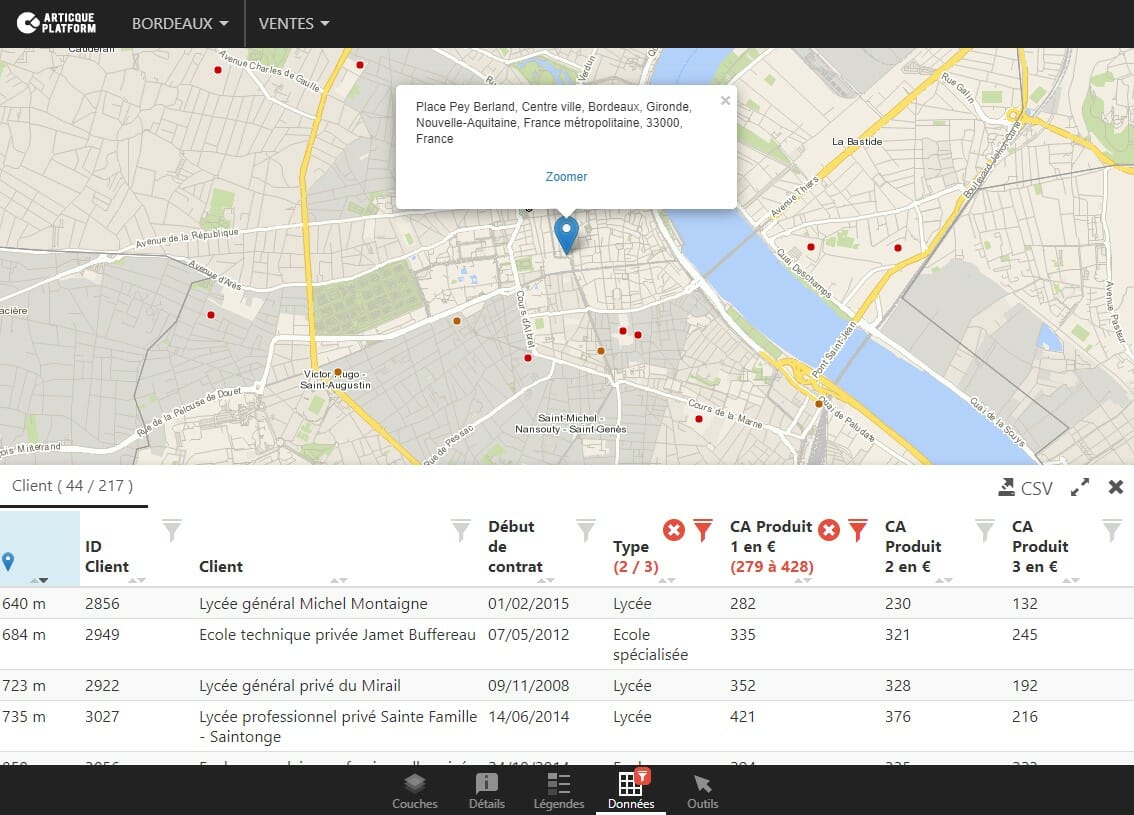Open filter for CA Produit 3 column
The width and height of the screenshot is (1134, 815).
[x=1112, y=530]
